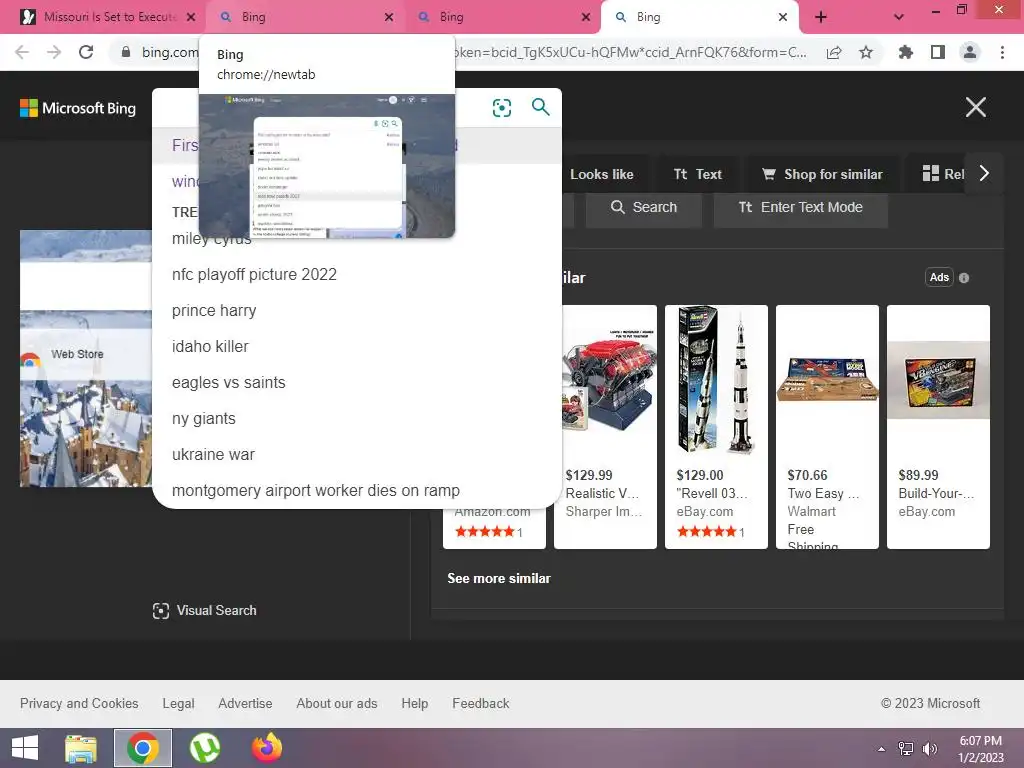Reload the page with the refresh icon
Viewport: 1024px width, 768px height.
pos(86,52)
